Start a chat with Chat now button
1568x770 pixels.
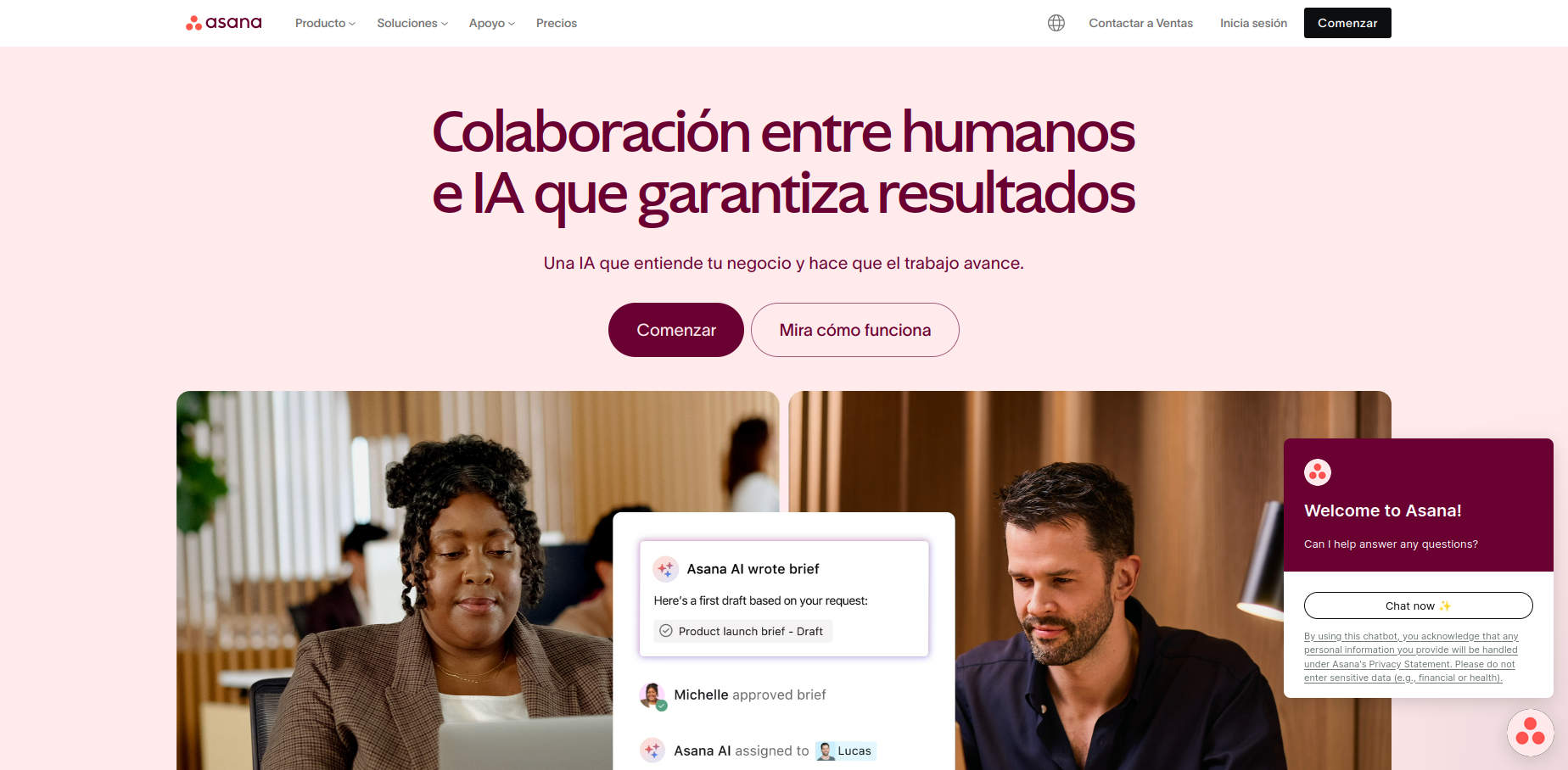pyautogui.click(x=1419, y=605)
